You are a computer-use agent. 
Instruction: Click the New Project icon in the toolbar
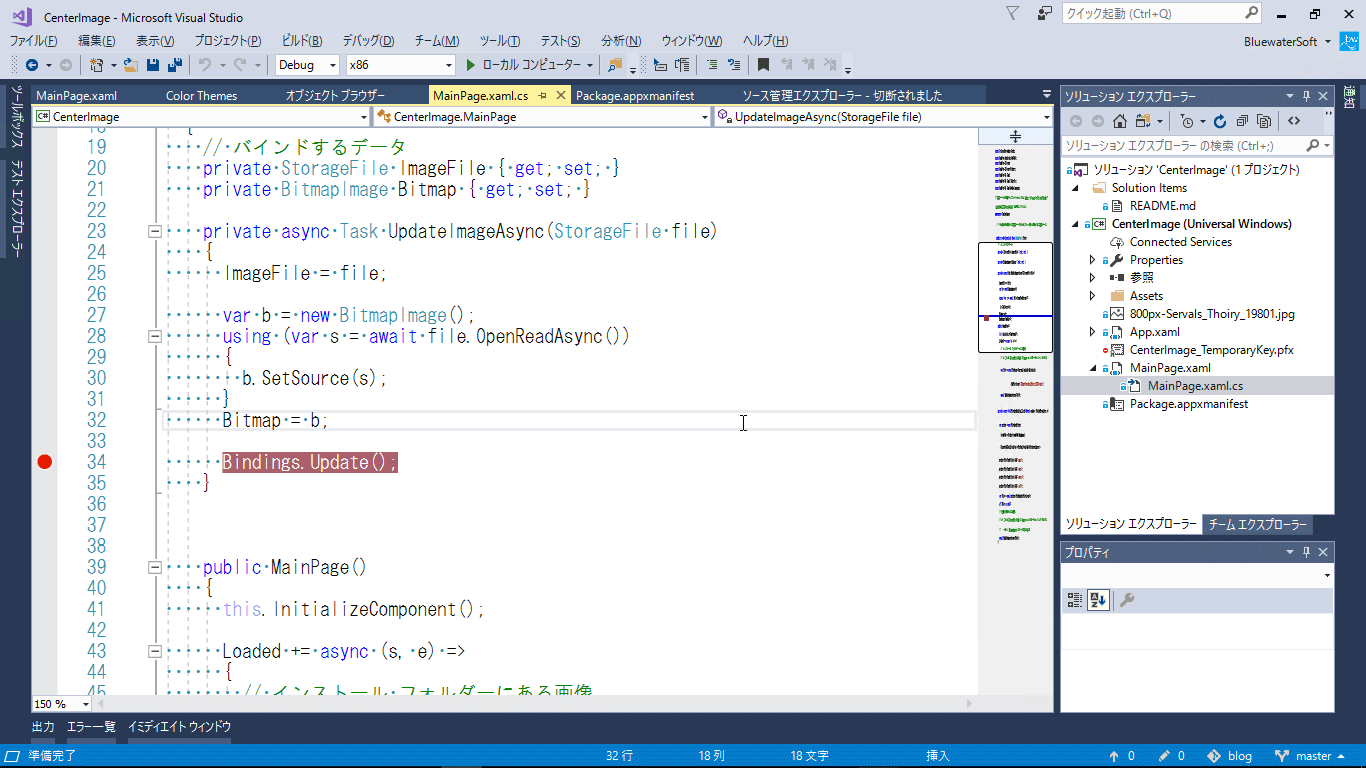click(97, 63)
